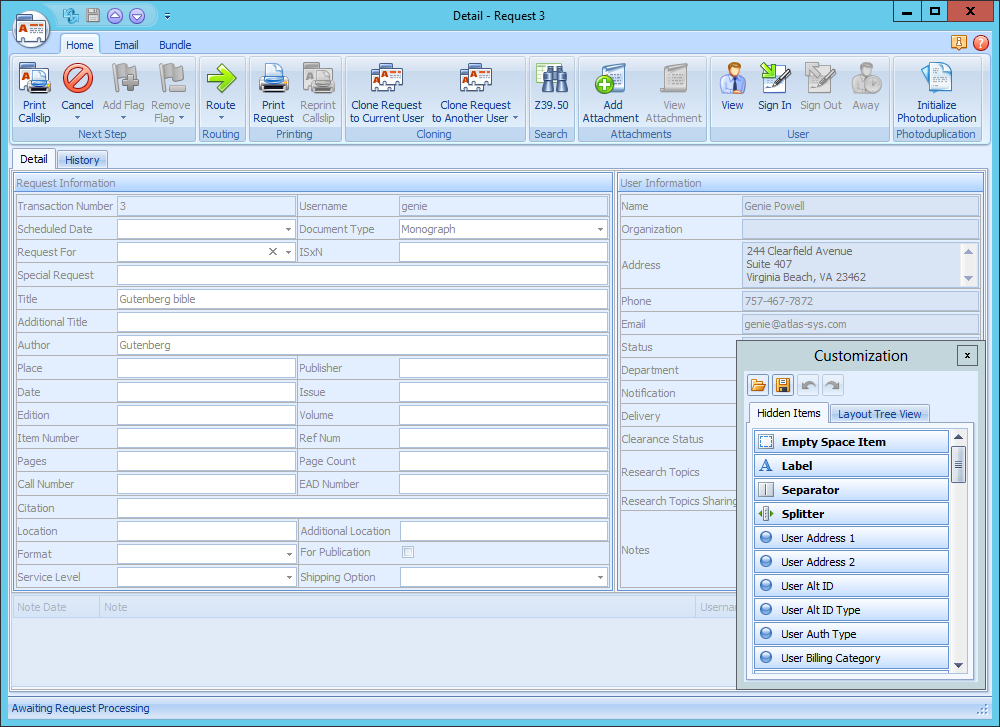
Task: Click the load layout folder icon
Action: tap(759, 385)
